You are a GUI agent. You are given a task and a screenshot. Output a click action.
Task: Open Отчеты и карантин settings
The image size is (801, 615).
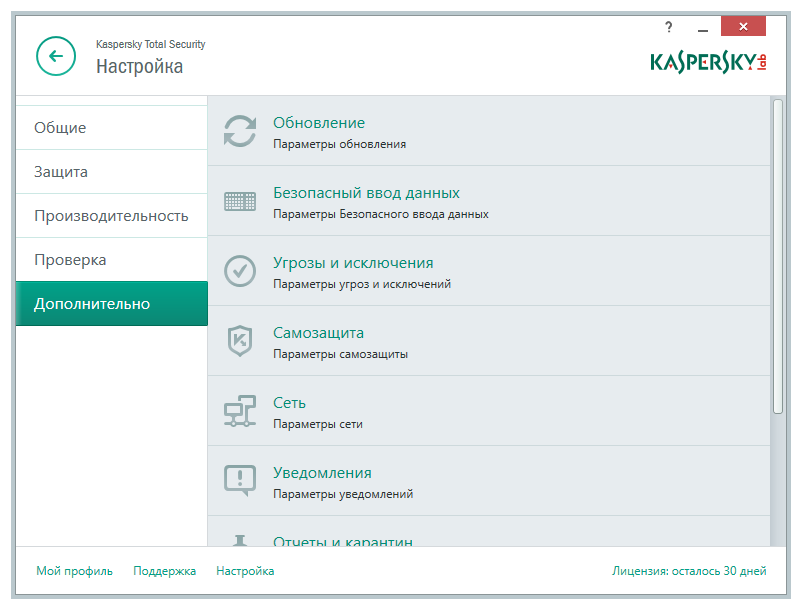pos(343,541)
